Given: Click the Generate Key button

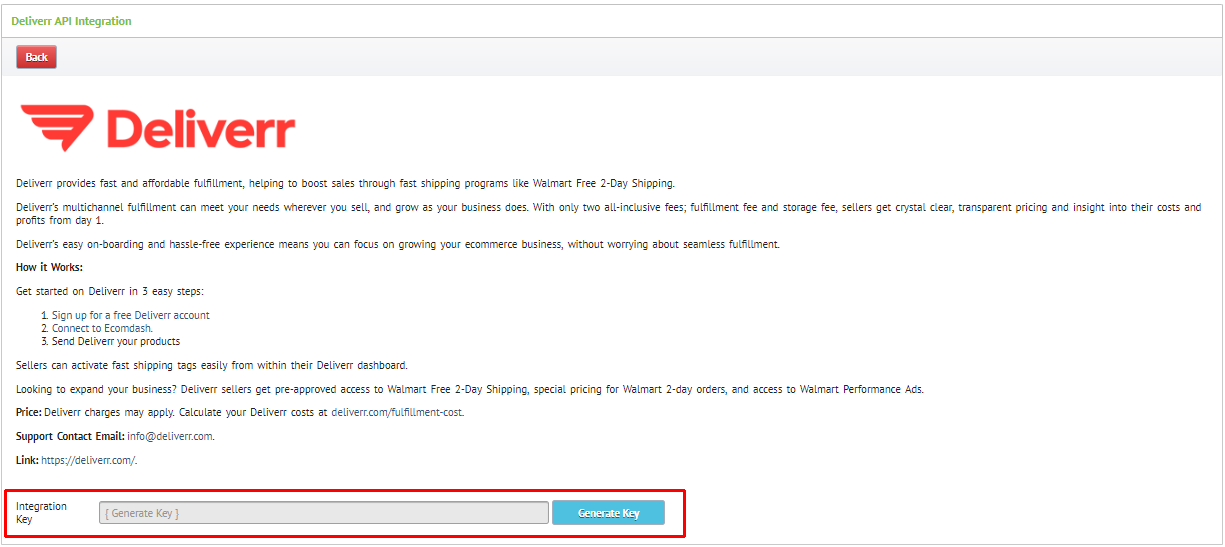Looking at the screenshot, I should 608,513.
